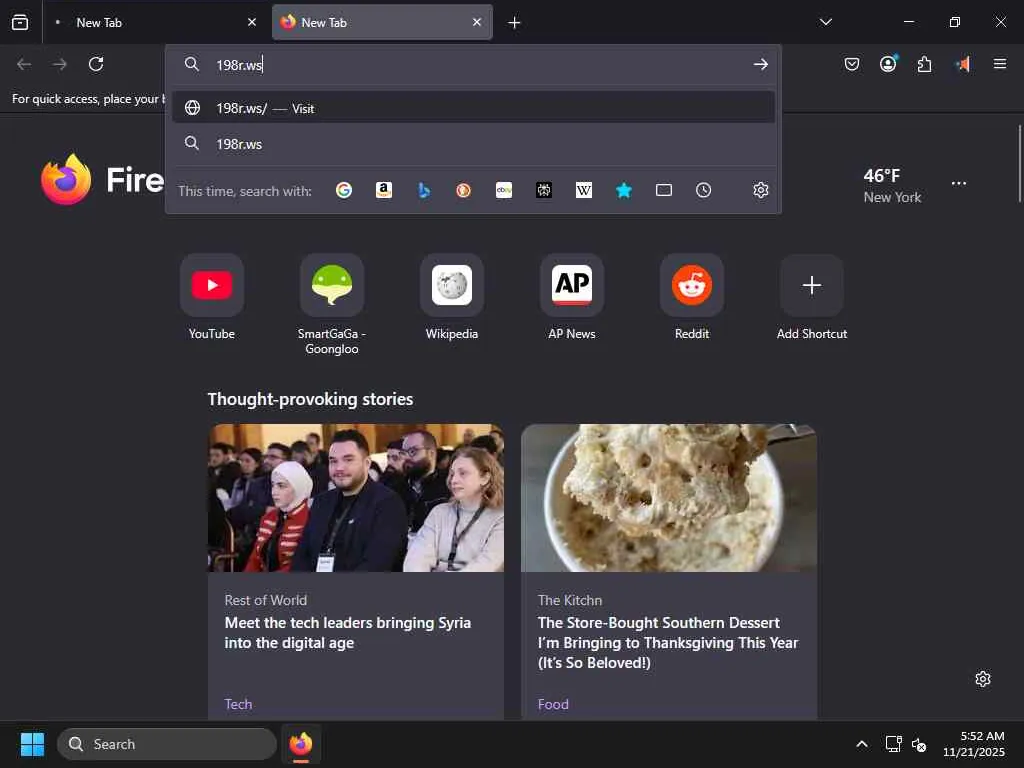Click 'The Kitchn' source label

coord(569,600)
